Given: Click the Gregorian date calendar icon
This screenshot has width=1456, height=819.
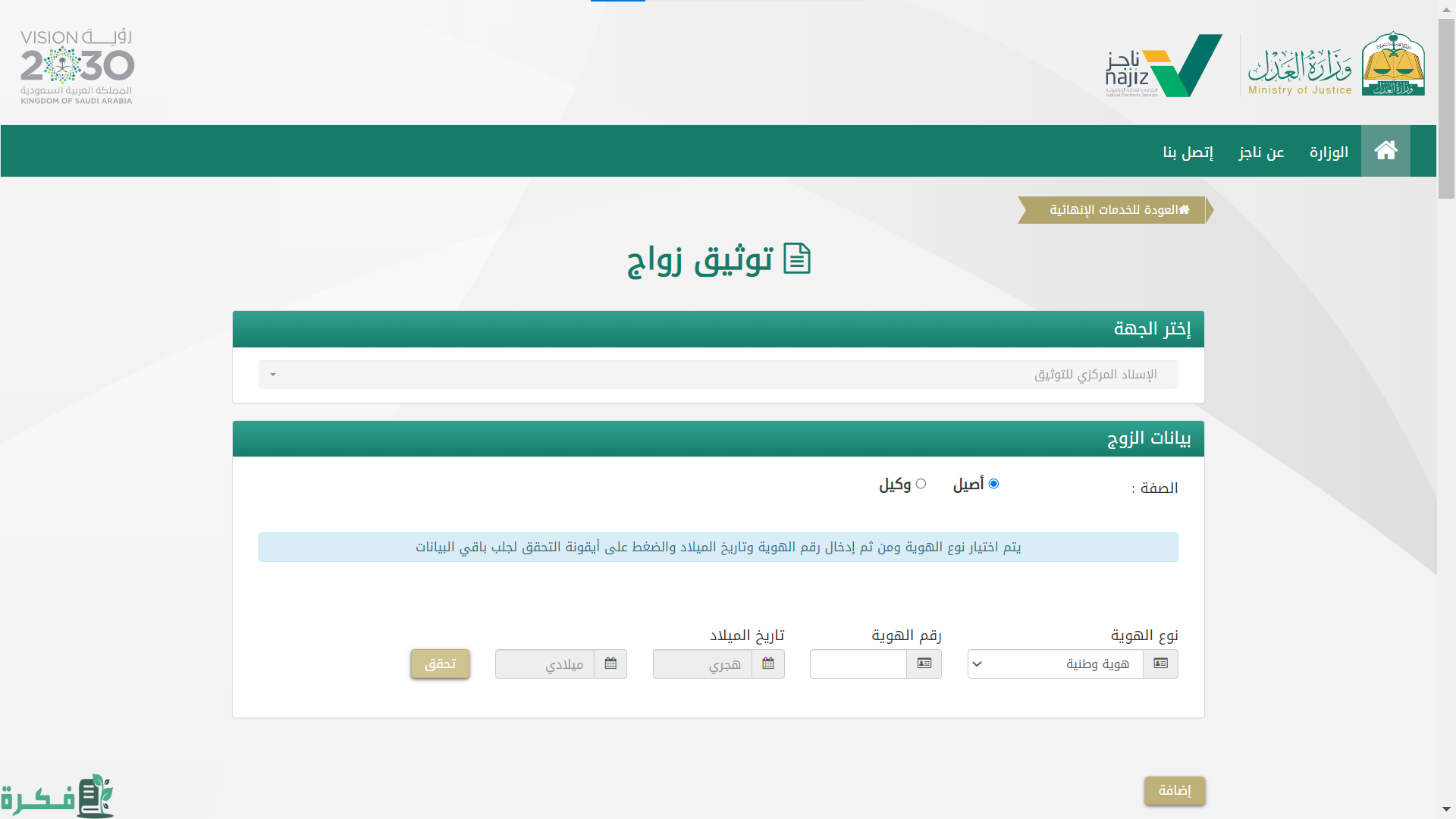Looking at the screenshot, I should 610,664.
